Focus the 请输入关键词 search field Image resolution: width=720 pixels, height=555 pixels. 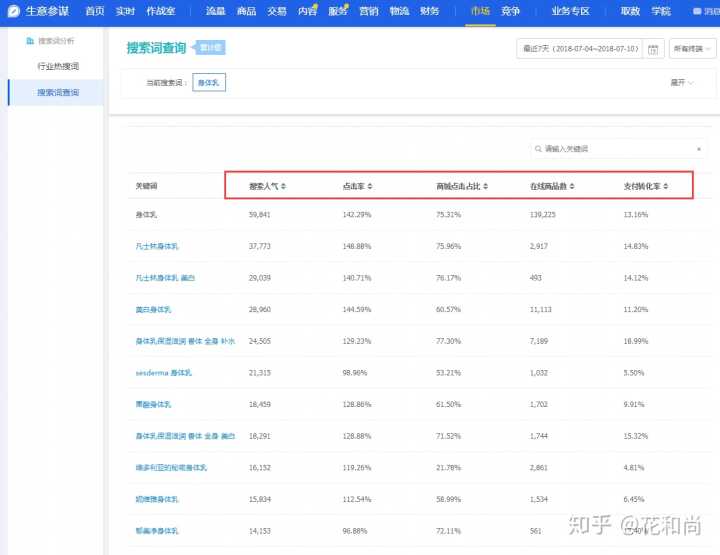pyautogui.click(x=615, y=149)
